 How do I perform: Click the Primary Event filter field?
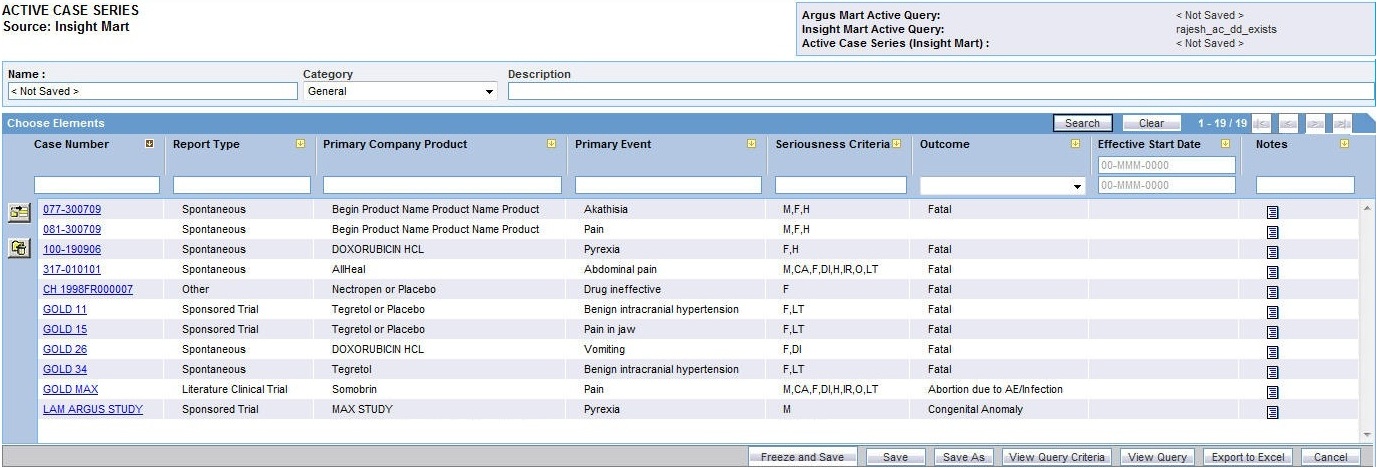668,185
